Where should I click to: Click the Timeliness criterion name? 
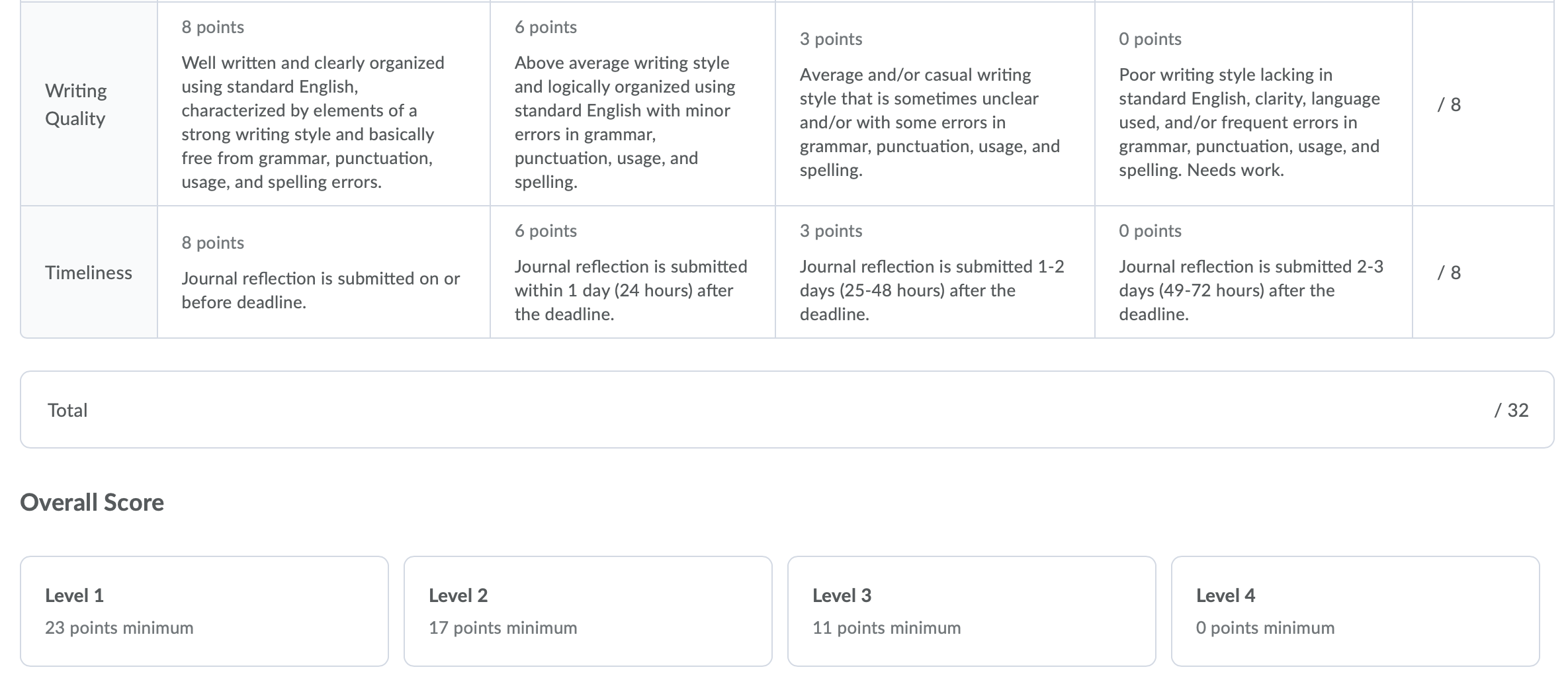pyautogui.click(x=89, y=273)
